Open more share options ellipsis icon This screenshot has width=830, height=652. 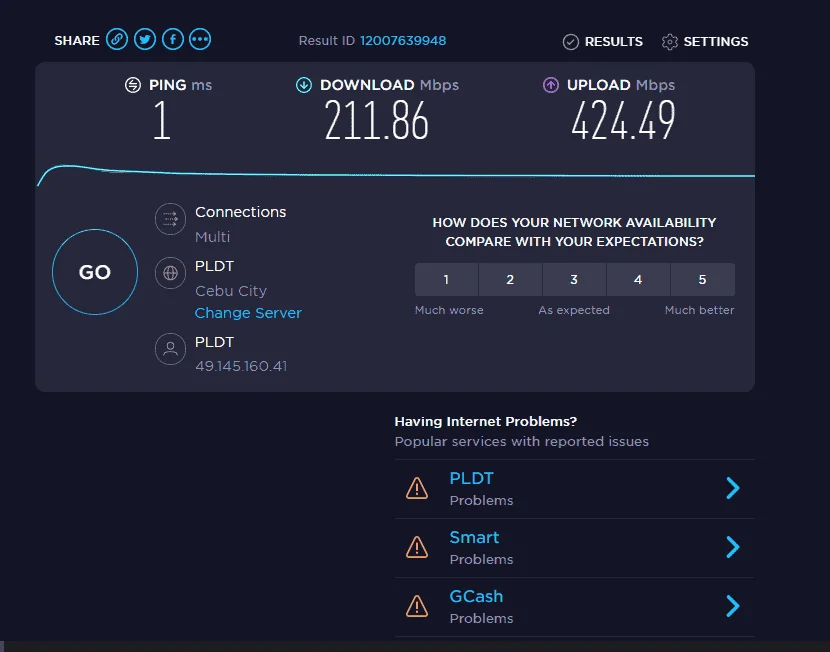click(200, 40)
